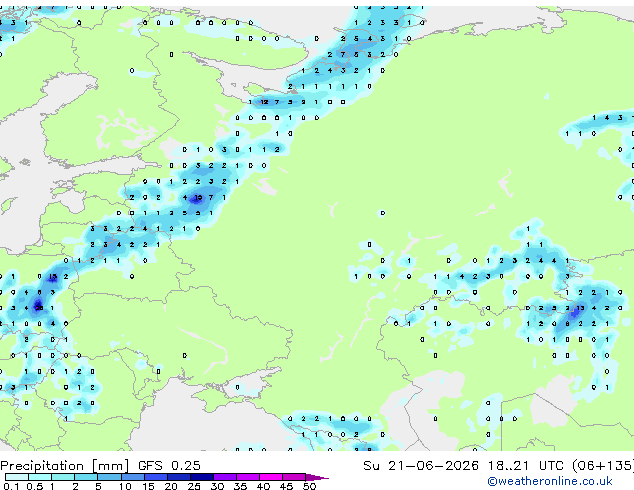Select legend swatch between 45 and 50

click(x=294, y=477)
